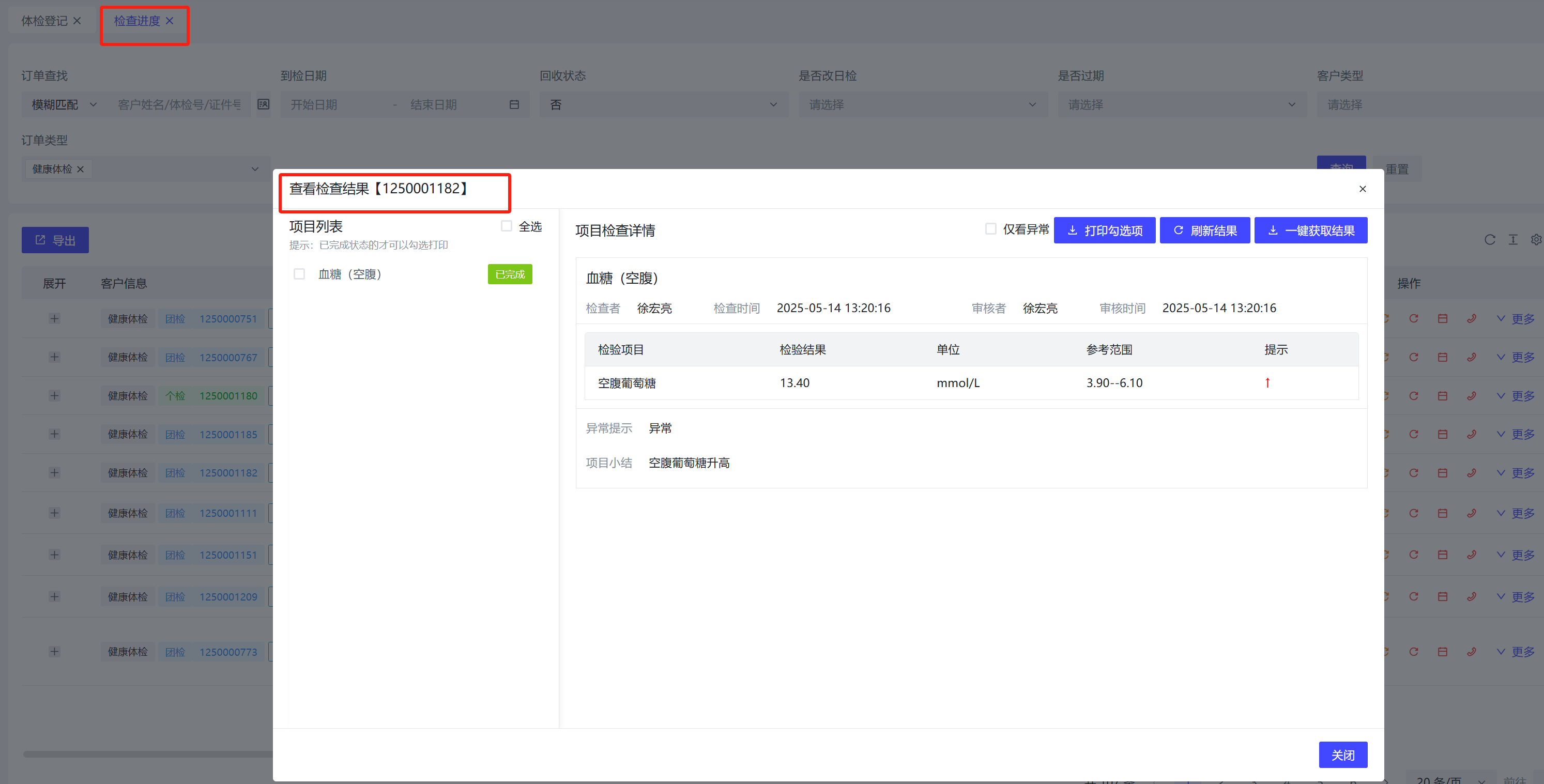Screen dimensions: 1544x784
Task: Close the 查看检查结果 dialog with the X
Action: [1363, 189]
